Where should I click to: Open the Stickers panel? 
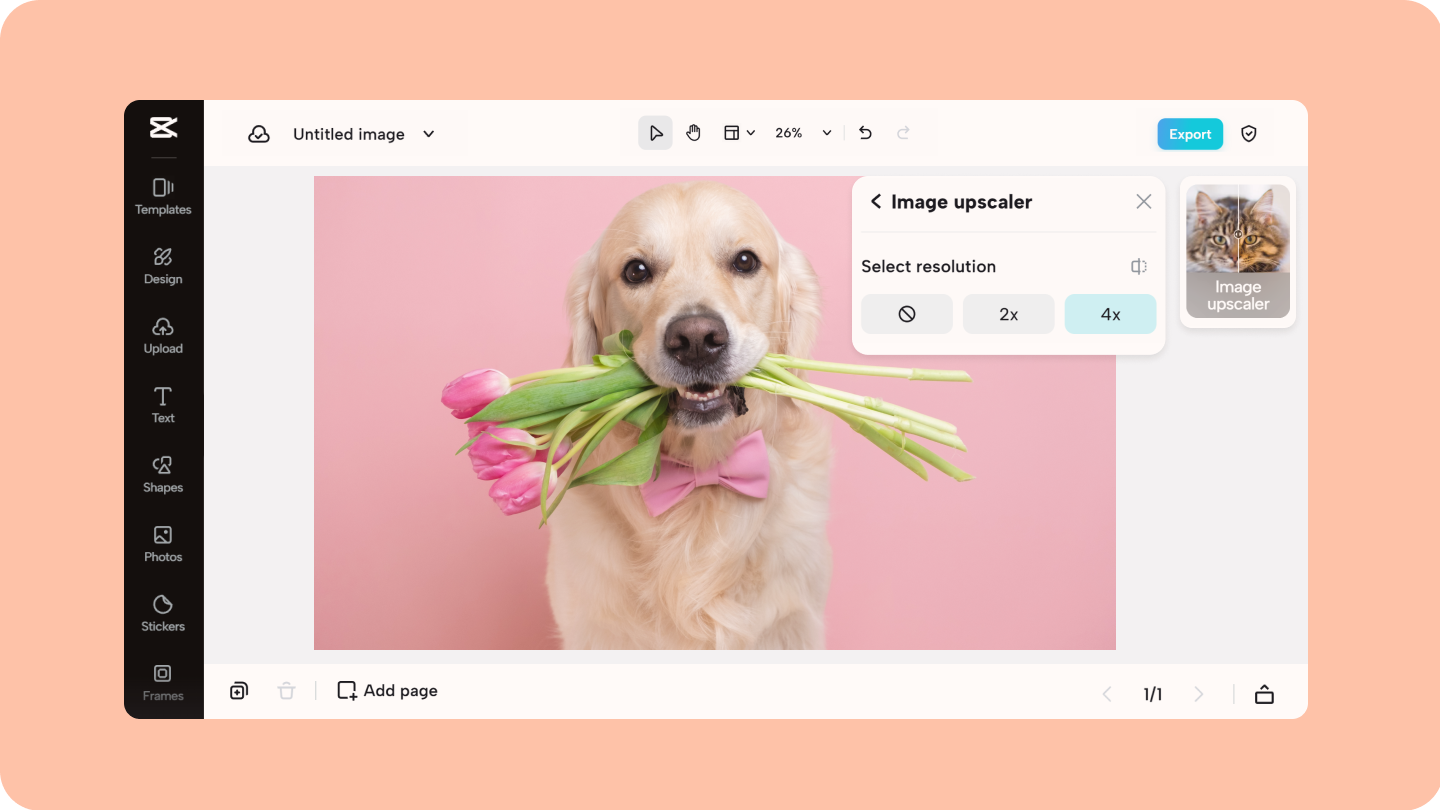(x=163, y=614)
